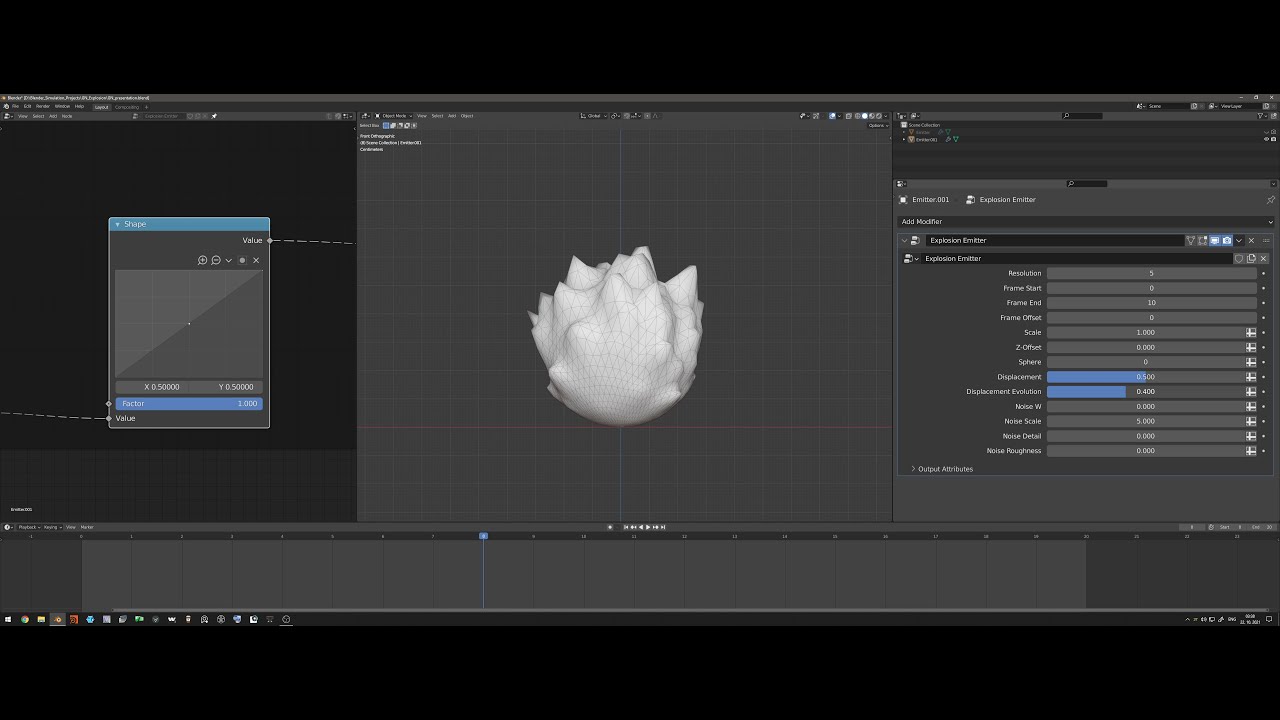Viewport: 1280px width, 720px height.
Task: Zoom out on the Shape curve
Action: 216,260
